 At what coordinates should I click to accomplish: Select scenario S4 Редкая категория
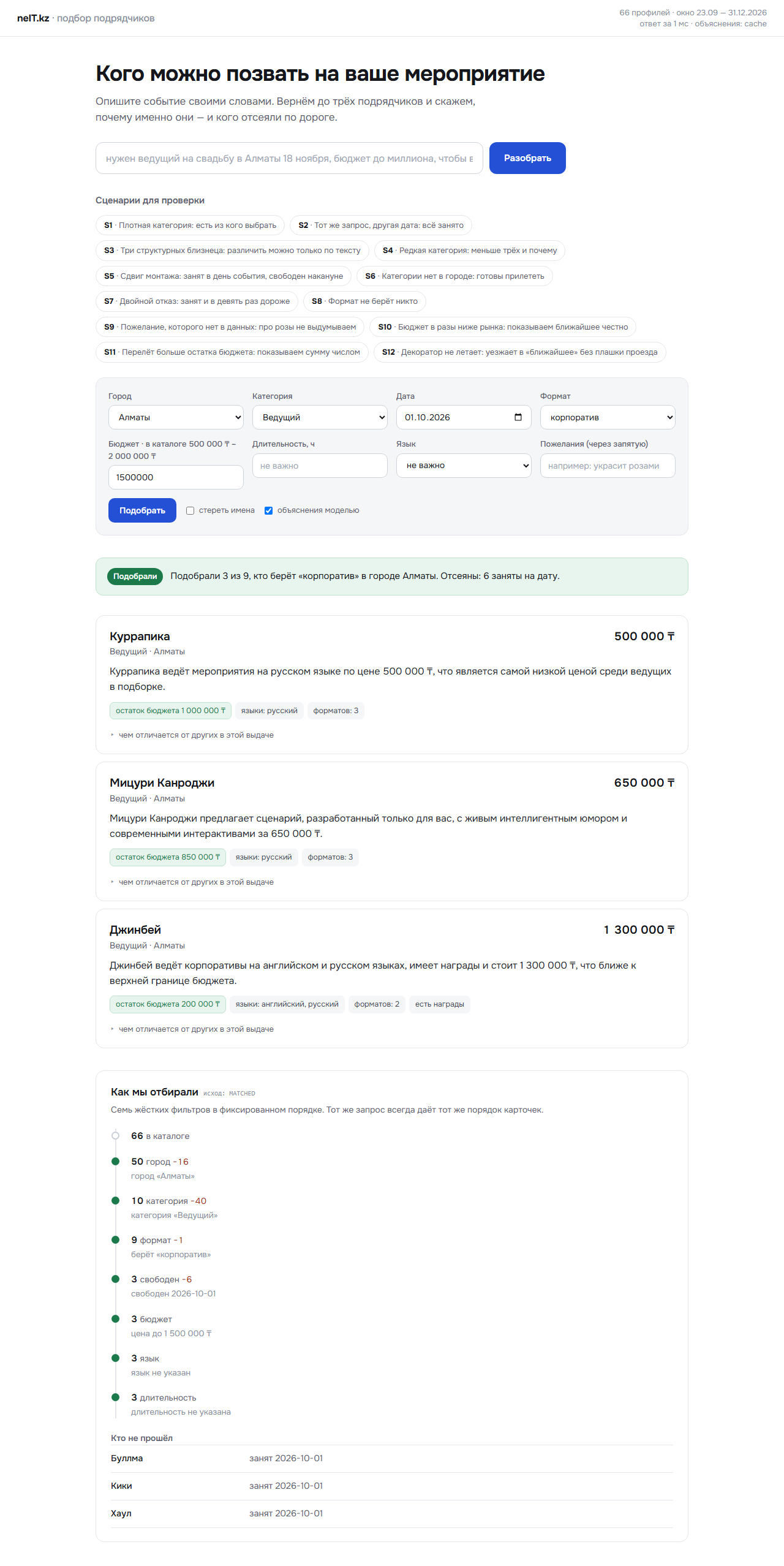(x=470, y=251)
